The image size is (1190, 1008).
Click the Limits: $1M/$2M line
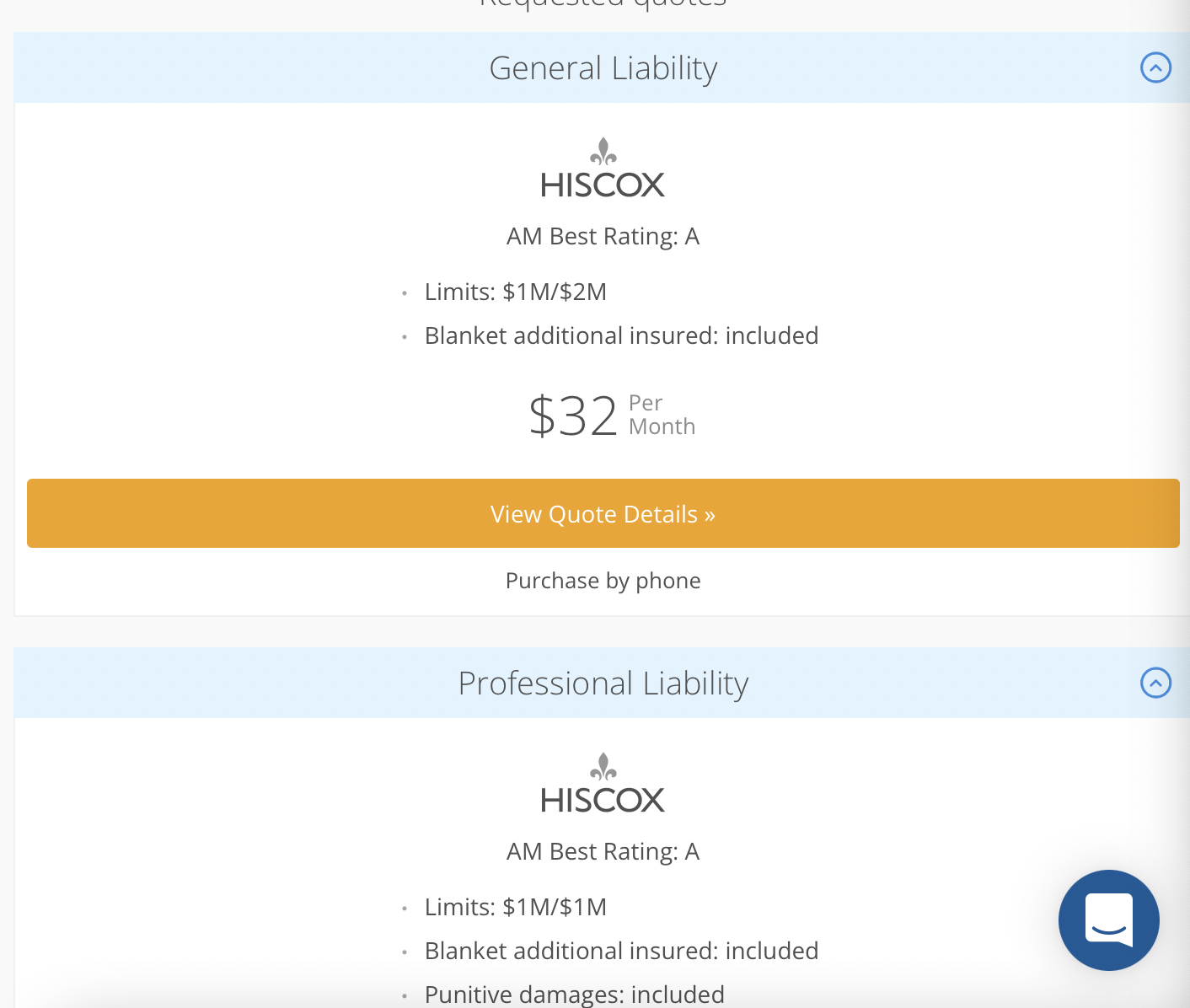click(516, 292)
